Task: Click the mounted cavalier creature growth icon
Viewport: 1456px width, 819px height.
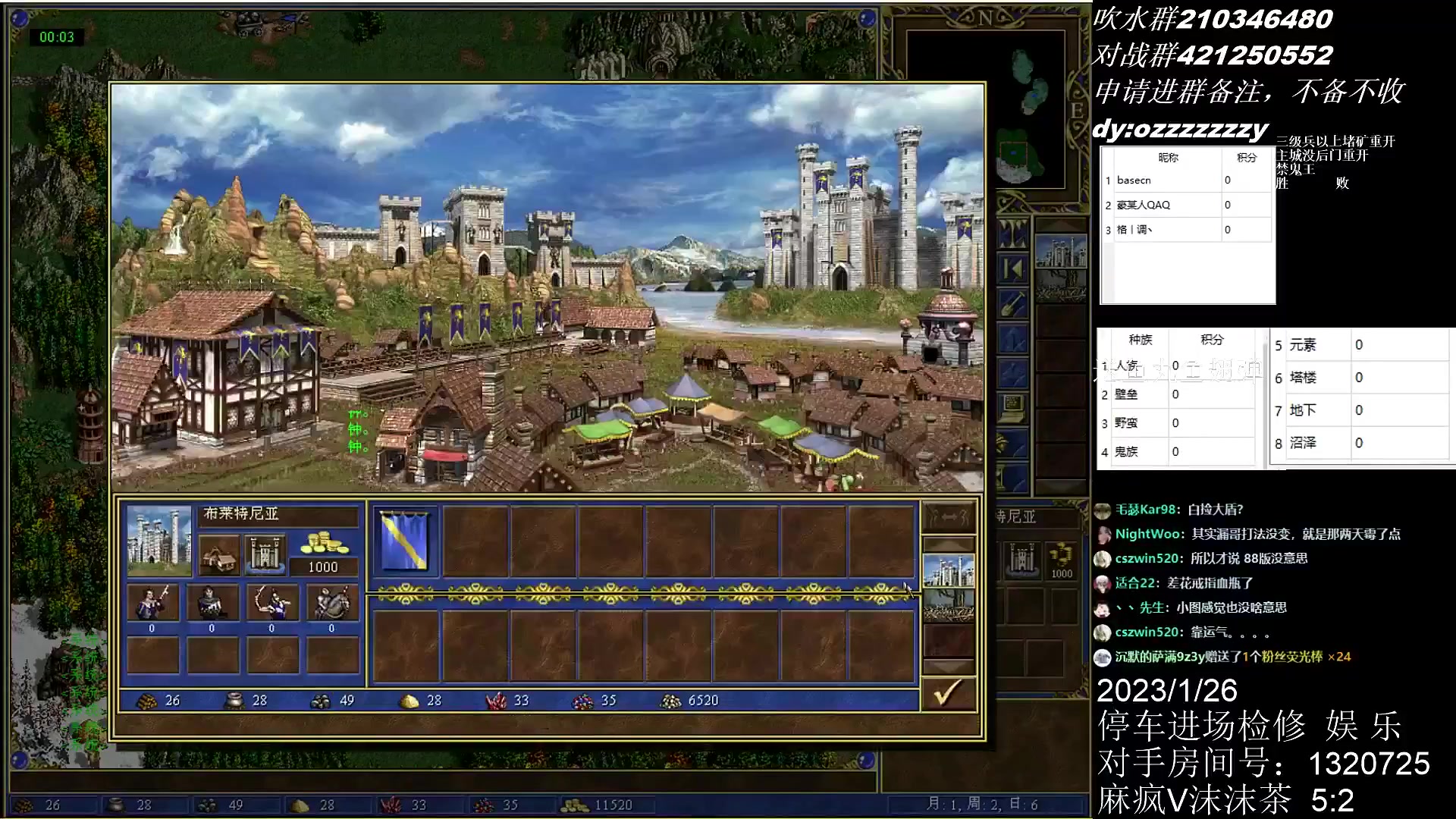Action: [332, 603]
